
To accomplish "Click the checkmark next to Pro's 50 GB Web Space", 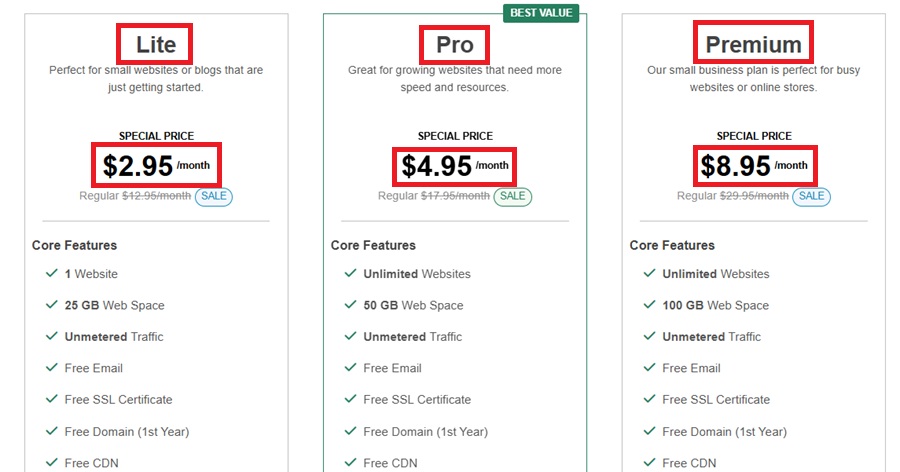I will point(350,305).
